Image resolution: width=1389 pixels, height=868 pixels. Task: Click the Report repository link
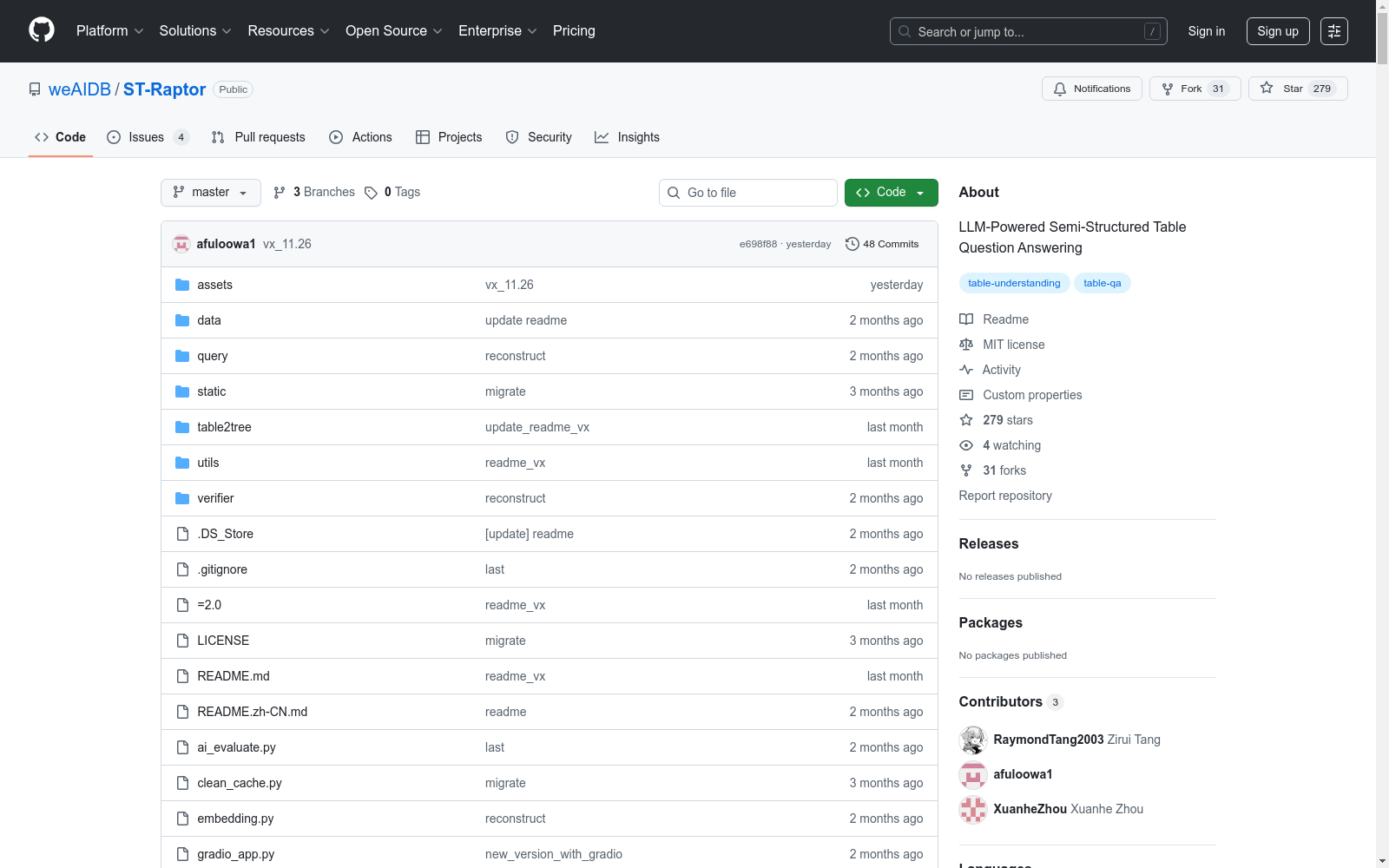pyautogui.click(x=1005, y=496)
